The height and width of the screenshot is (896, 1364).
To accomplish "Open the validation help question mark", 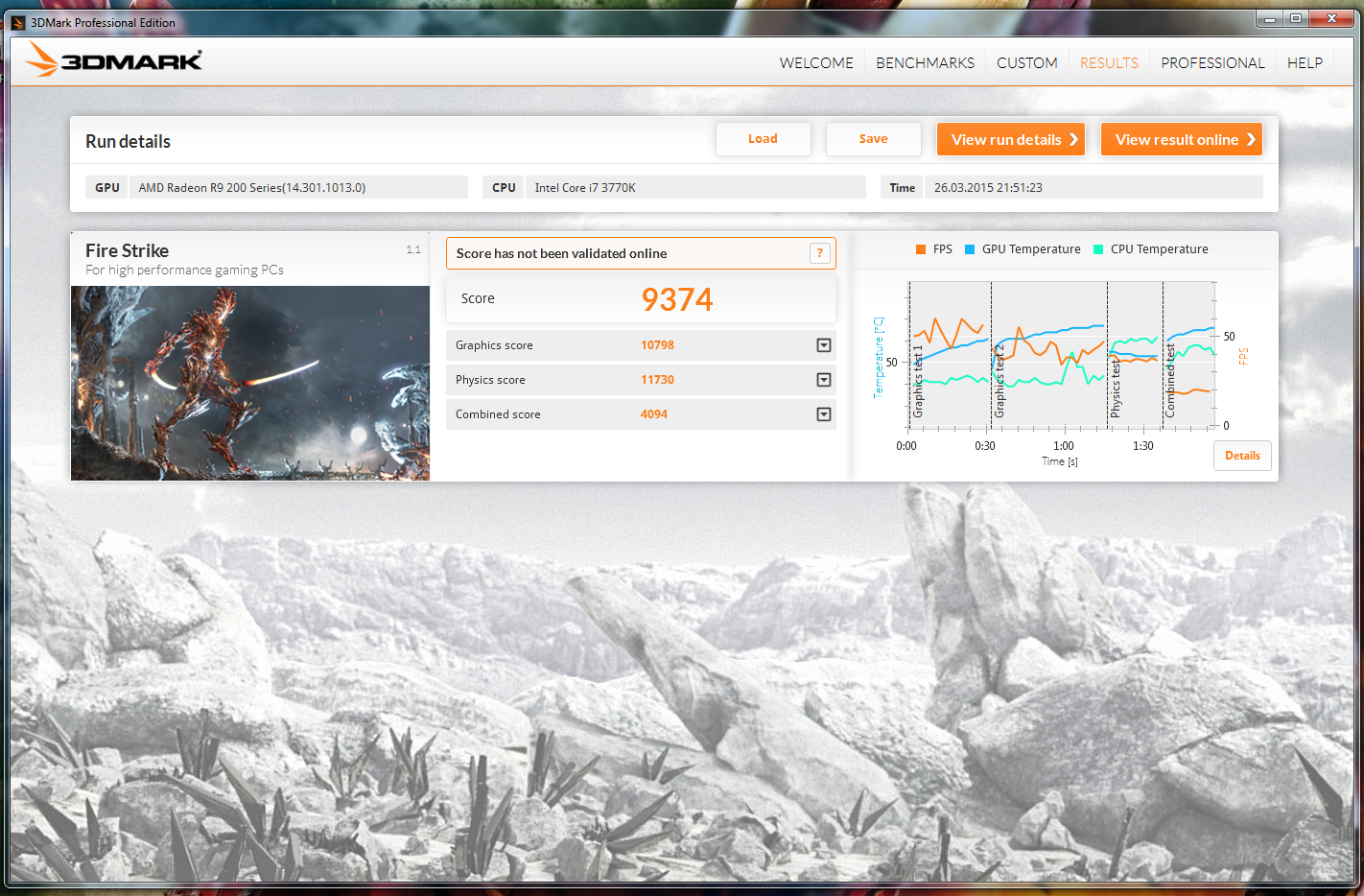I will [819, 253].
